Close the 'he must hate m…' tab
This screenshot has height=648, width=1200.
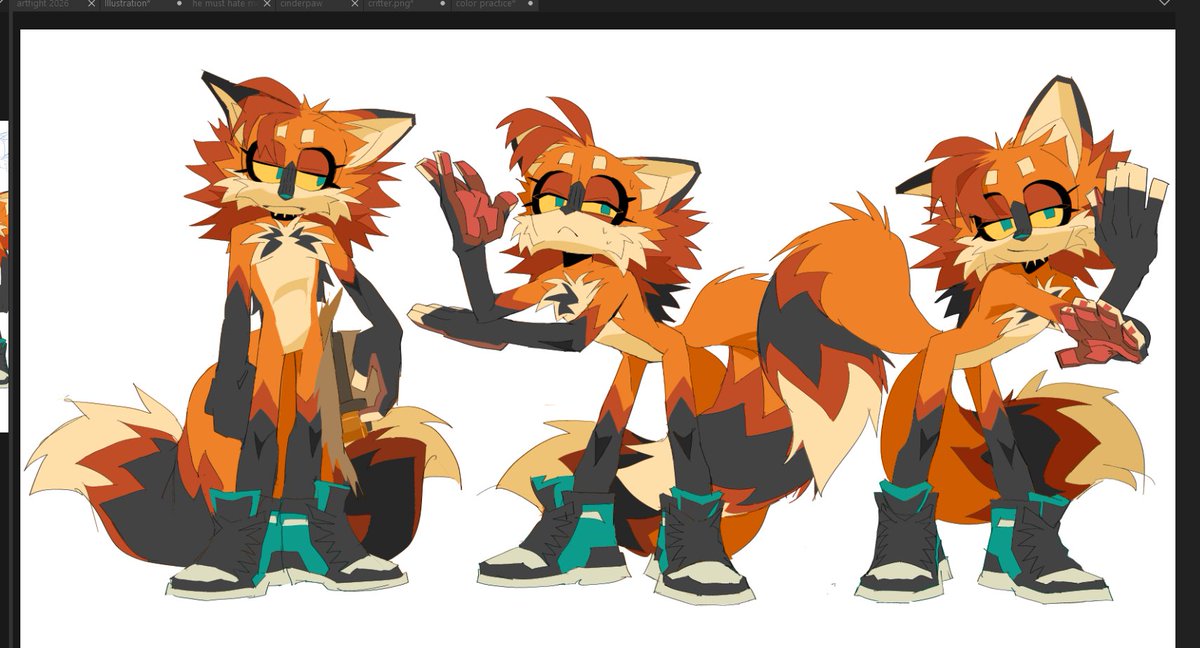click(267, 4)
